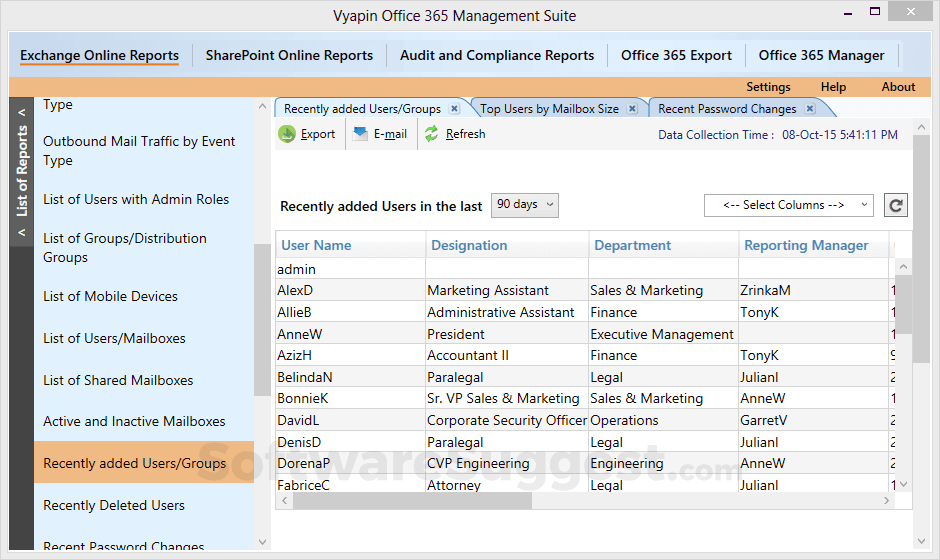Sort by the Department column header
Image resolution: width=940 pixels, height=560 pixels.
[x=633, y=245]
